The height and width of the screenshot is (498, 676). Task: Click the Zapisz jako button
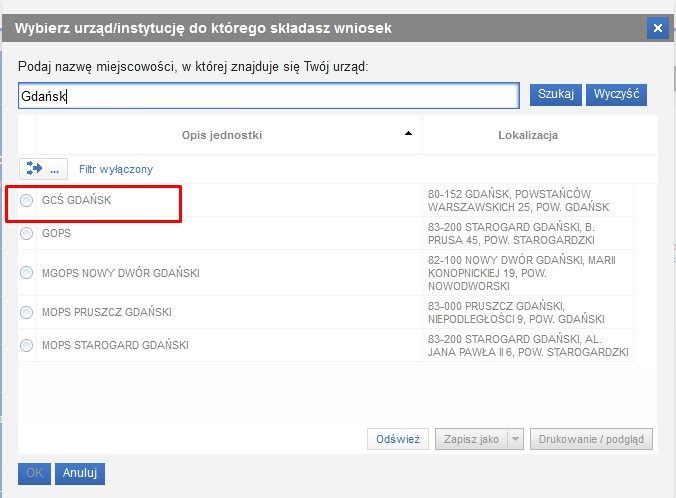click(470, 439)
